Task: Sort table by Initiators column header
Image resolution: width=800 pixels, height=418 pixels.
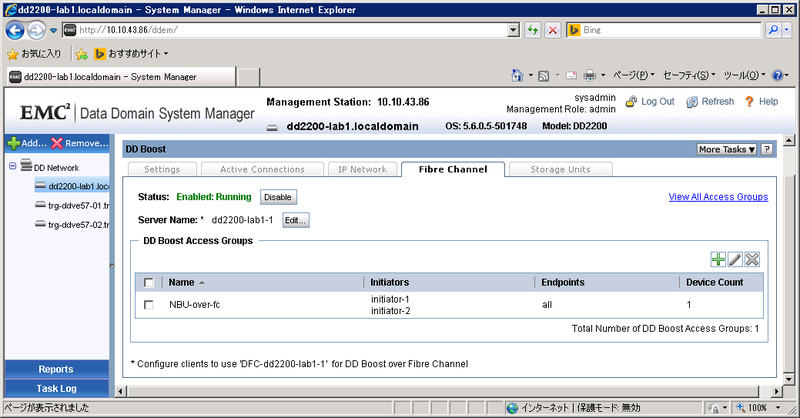Action: point(390,282)
